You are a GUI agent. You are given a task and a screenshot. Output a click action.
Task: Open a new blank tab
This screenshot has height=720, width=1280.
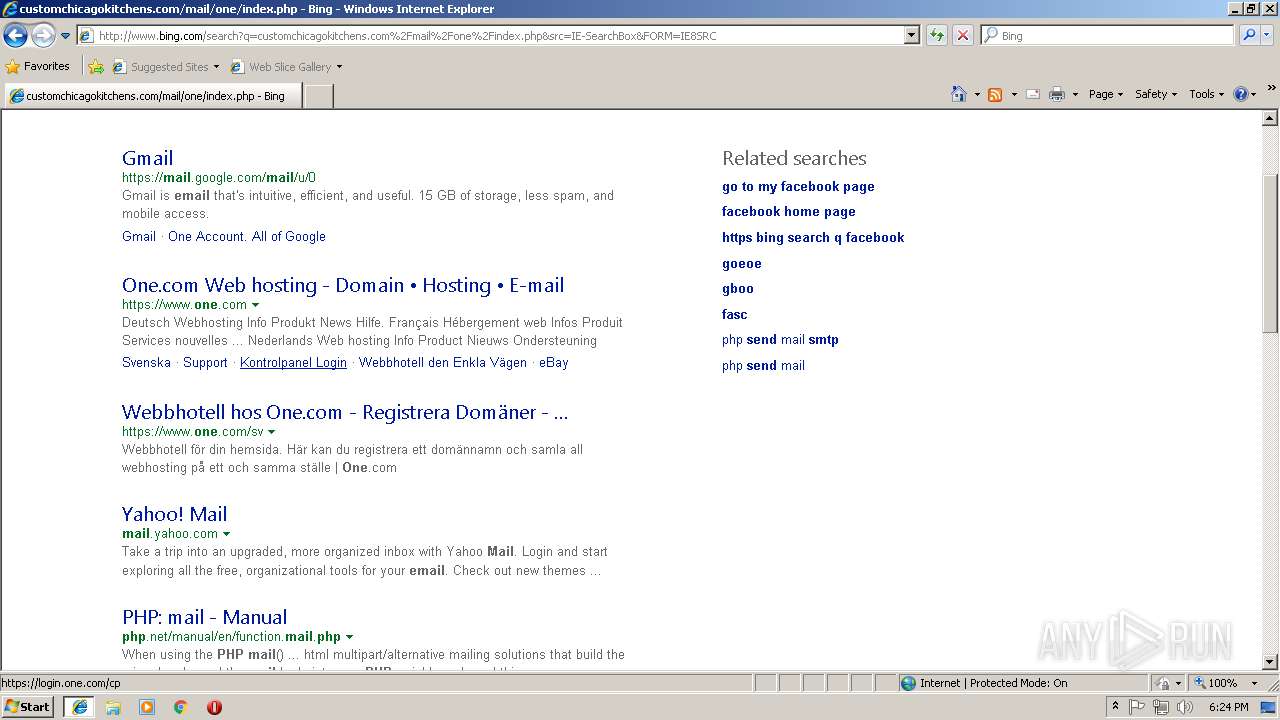(x=318, y=96)
